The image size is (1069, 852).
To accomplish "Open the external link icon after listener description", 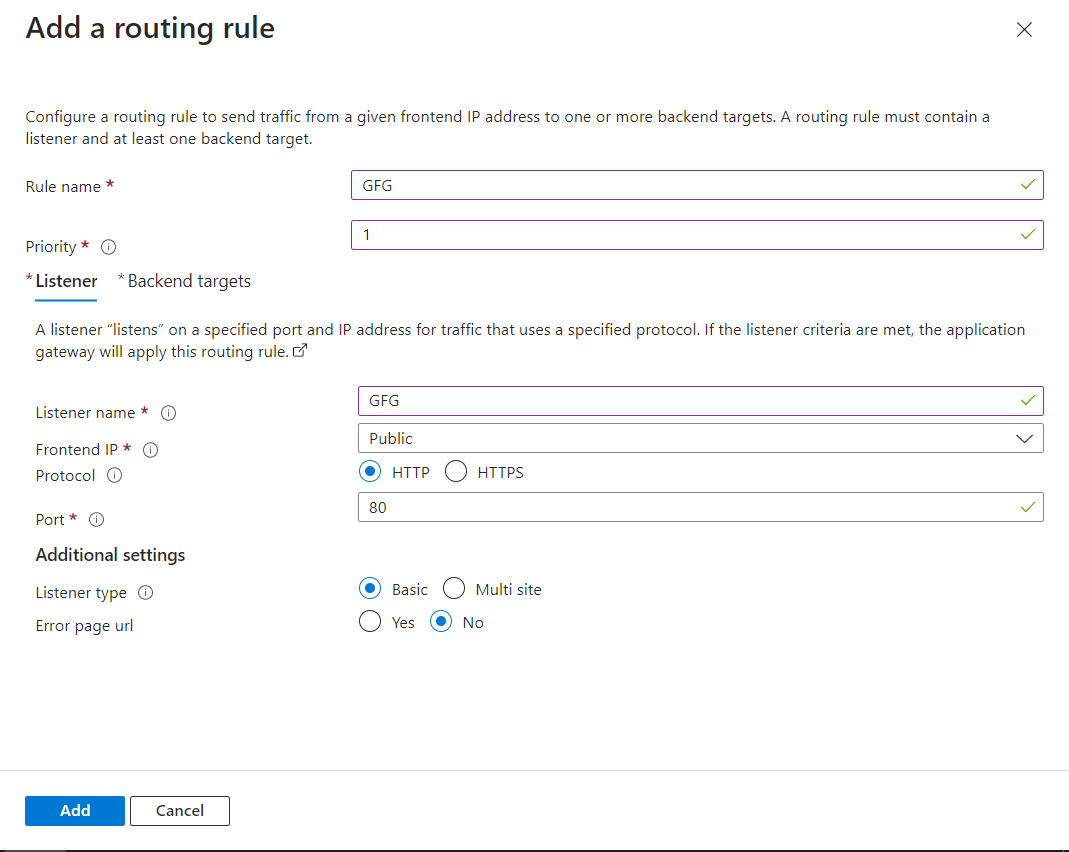I will pyautogui.click(x=299, y=352).
